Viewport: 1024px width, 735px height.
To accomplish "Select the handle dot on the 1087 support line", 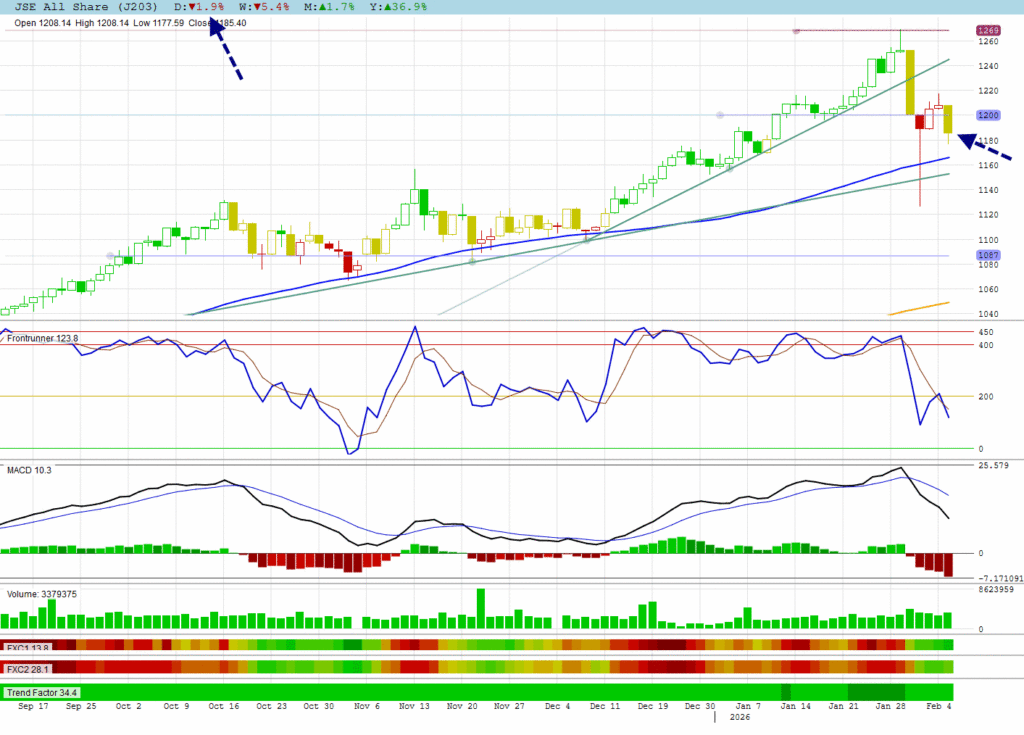I will point(110,256).
